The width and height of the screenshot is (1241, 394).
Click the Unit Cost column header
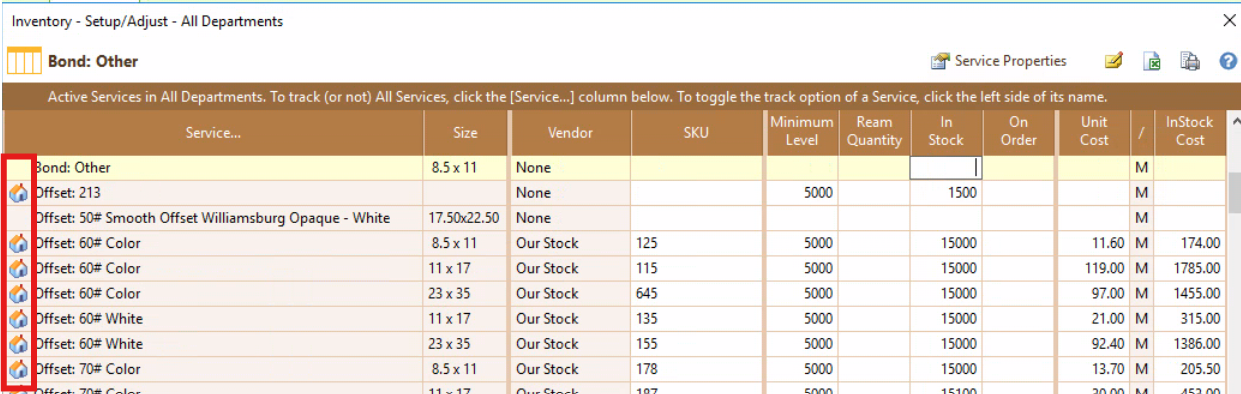pos(1094,132)
